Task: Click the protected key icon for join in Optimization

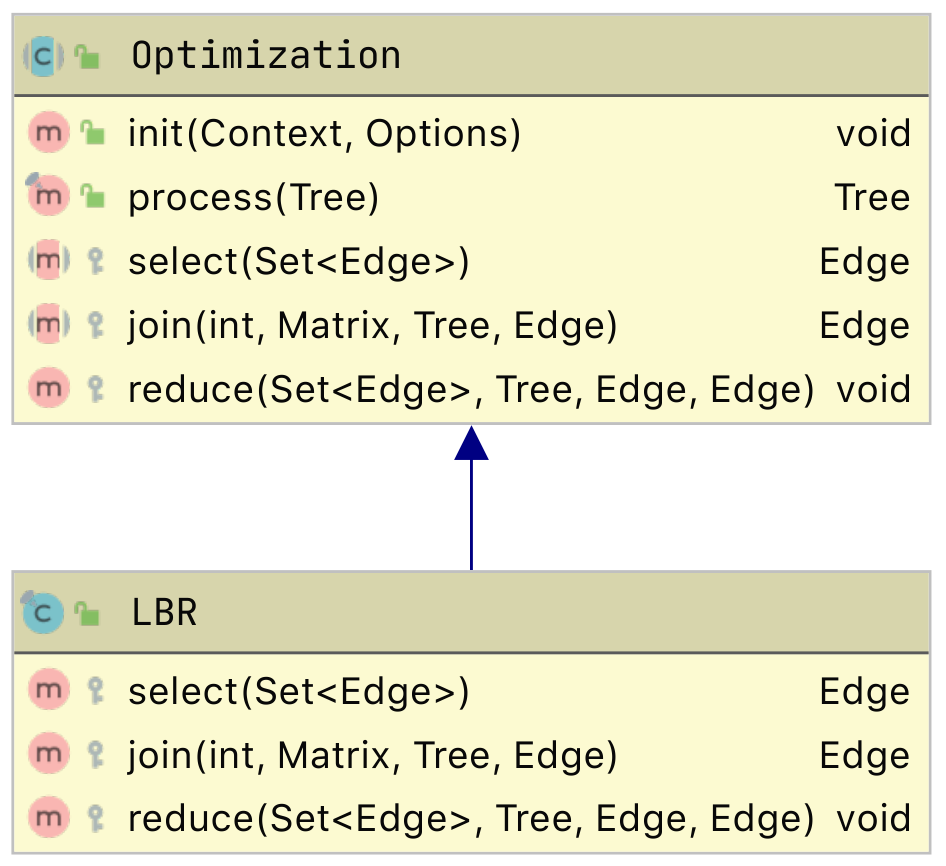Action: coord(96,325)
